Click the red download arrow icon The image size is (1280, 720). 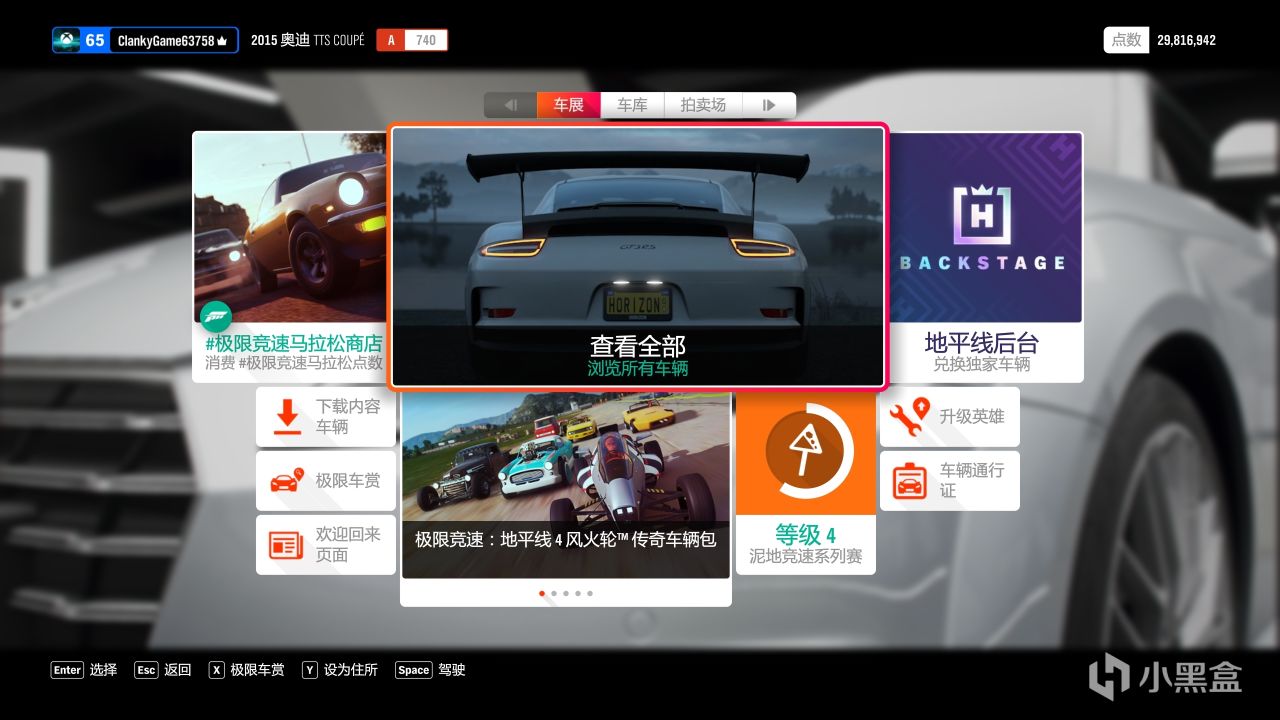[x=287, y=417]
